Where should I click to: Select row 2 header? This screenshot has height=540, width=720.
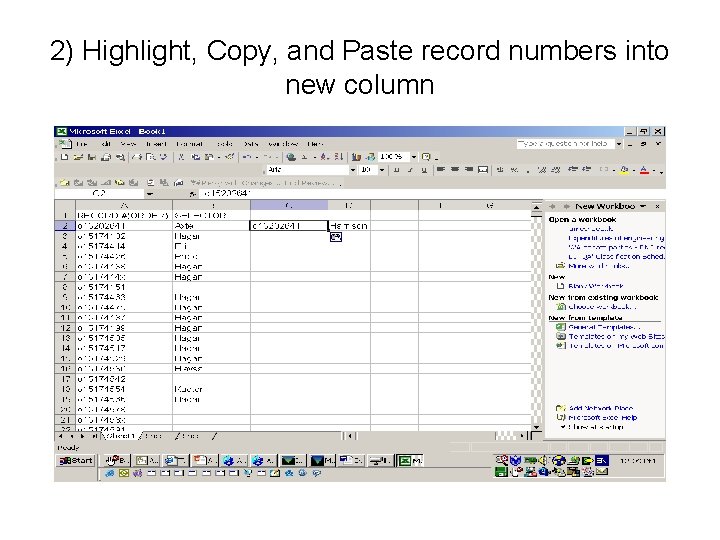point(65,226)
